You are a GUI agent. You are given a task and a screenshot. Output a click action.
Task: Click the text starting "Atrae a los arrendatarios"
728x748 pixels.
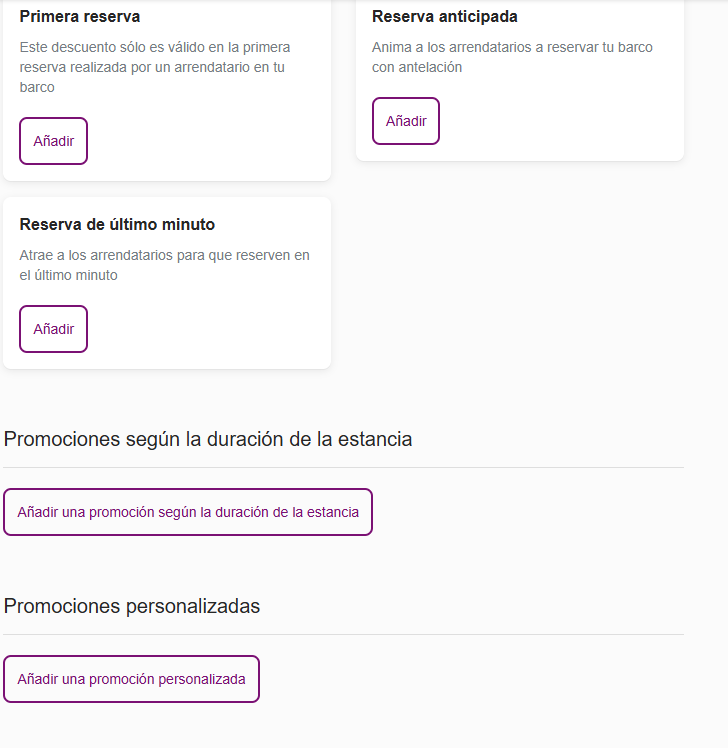point(164,255)
